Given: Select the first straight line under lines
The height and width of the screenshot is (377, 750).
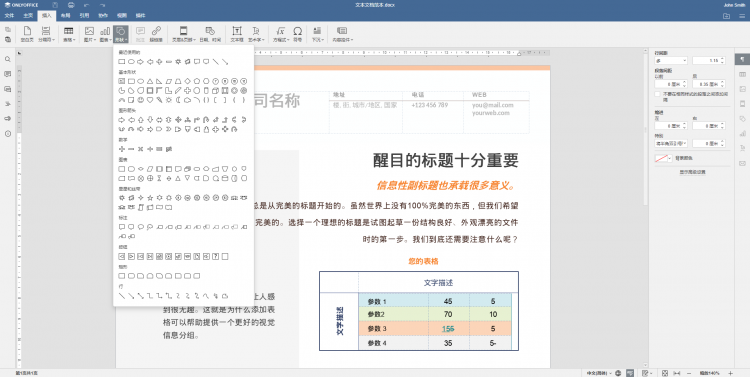Looking at the screenshot, I should (121, 296).
